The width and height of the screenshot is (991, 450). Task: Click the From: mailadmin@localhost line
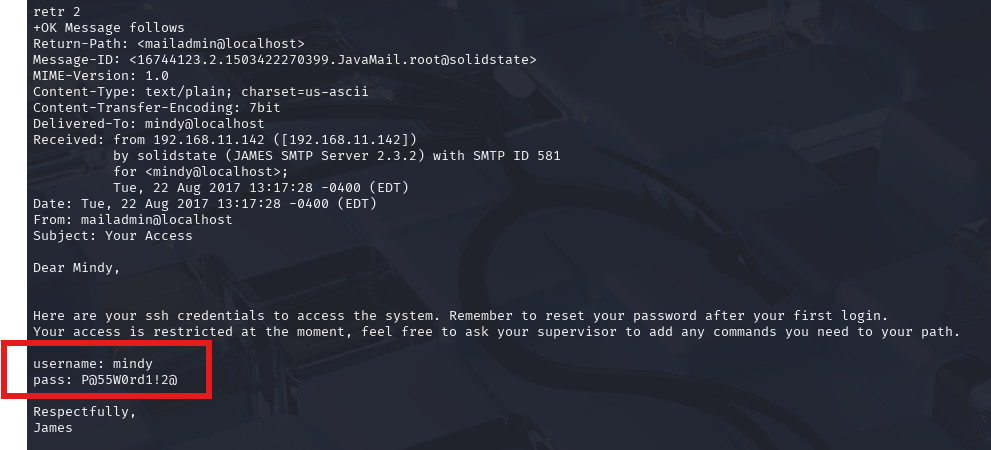coord(133,220)
